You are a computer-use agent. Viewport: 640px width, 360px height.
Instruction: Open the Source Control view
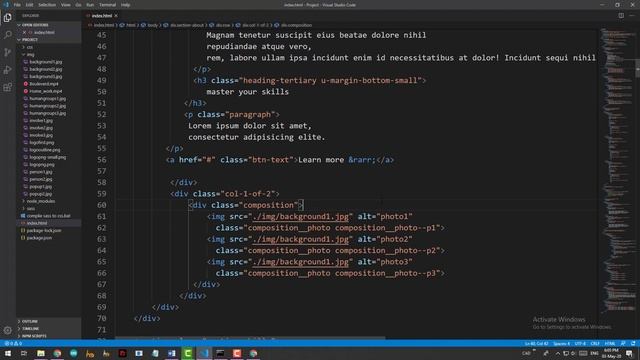[7, 52]
